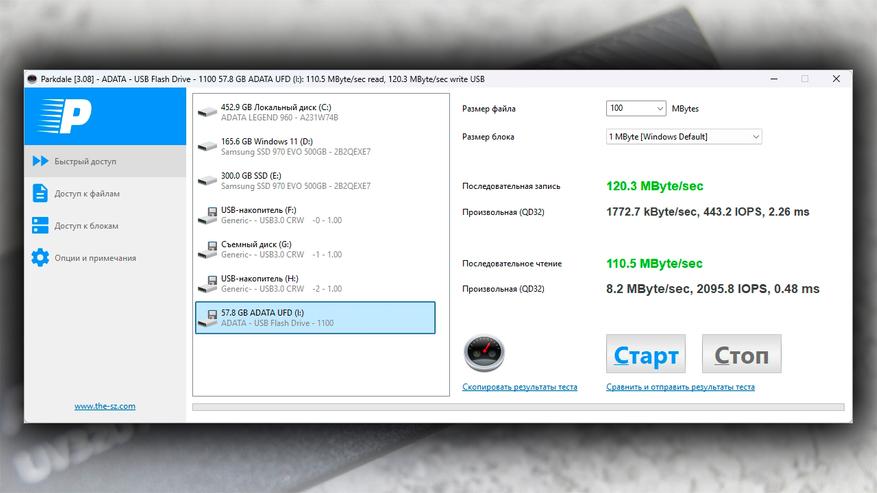Open the file size dropdown showing 100
Image resolution: width=877 pixels, height=493 pixels.
636,108
